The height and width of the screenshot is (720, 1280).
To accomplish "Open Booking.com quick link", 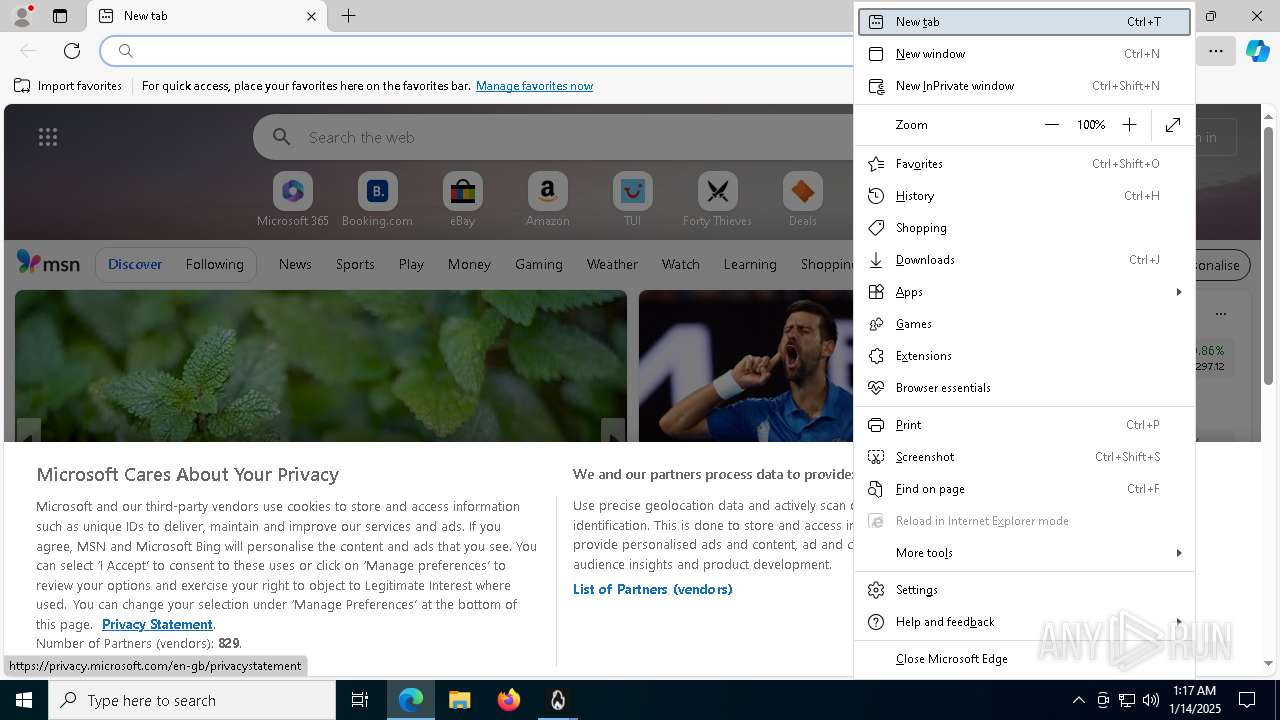I will [x=377, y=200].
